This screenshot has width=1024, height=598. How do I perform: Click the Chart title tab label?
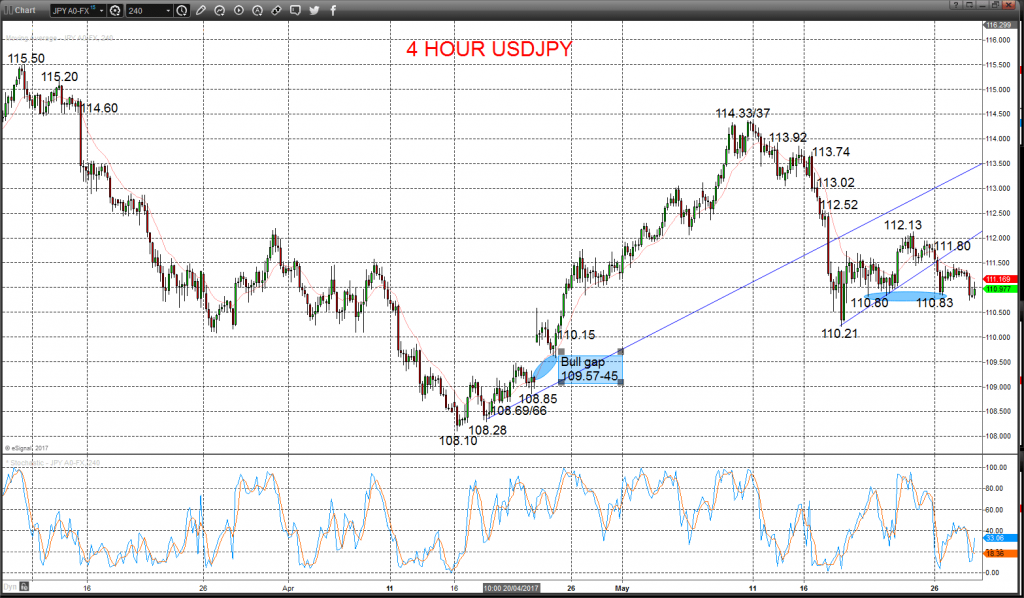(25, 10)
